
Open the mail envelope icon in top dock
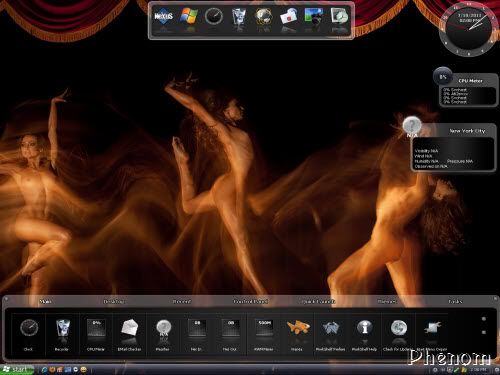[288, 17]
